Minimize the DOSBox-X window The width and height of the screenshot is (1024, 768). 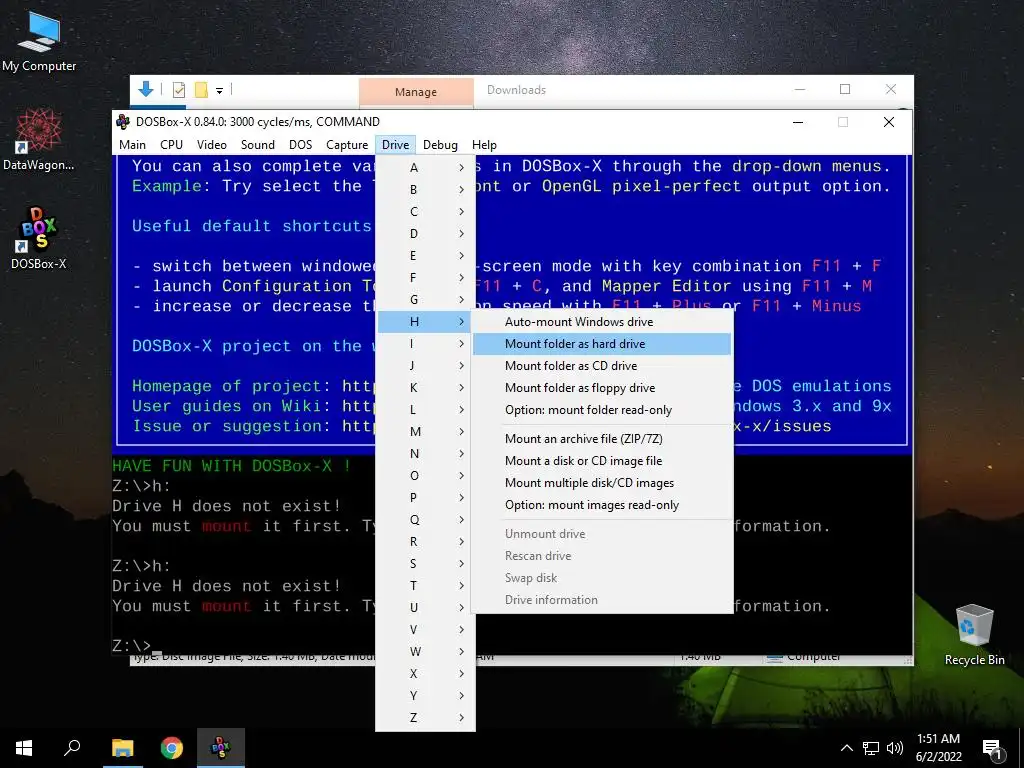click(798, 122)
